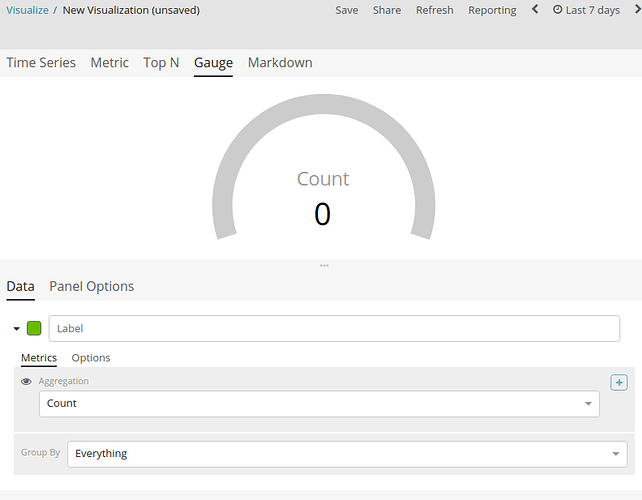
Task: Open the green series color swatch
Action: tap(34, 328)
